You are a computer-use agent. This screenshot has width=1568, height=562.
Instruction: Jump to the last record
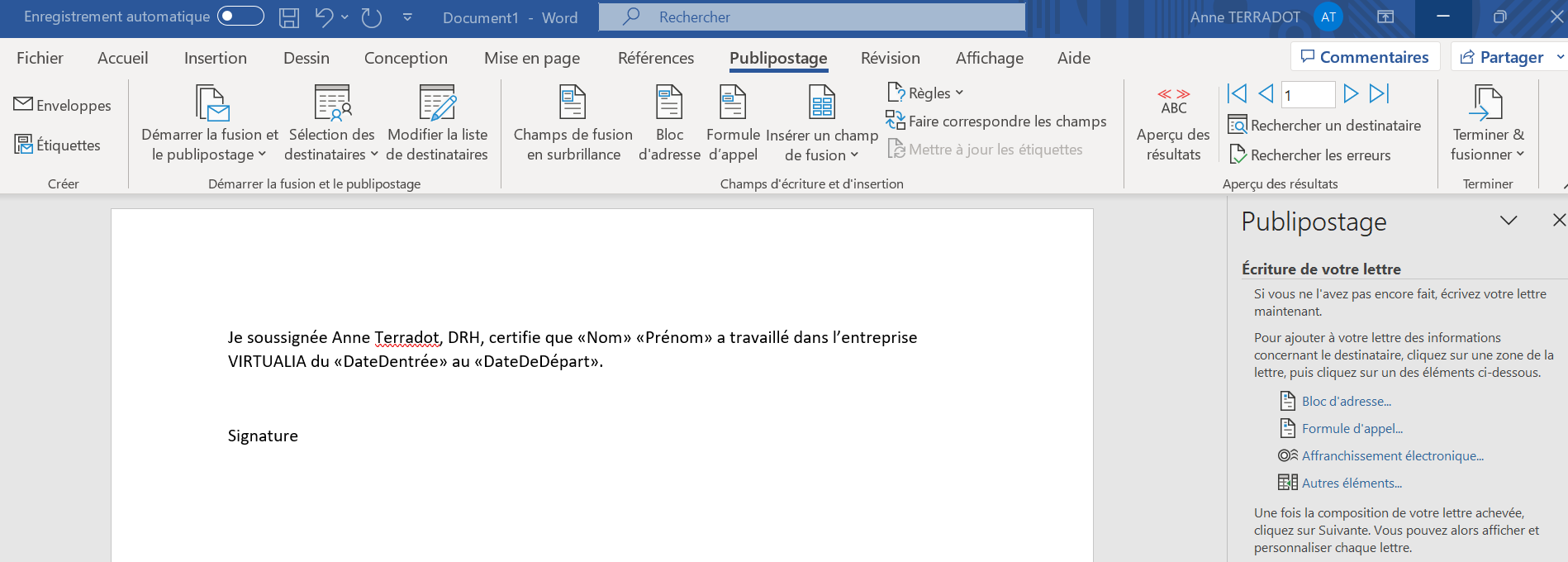(x=1380, y=94)
